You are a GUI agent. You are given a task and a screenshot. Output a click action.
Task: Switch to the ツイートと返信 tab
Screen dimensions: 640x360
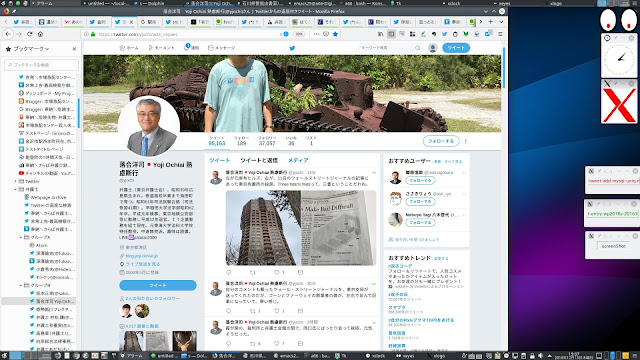pos(259,160)
